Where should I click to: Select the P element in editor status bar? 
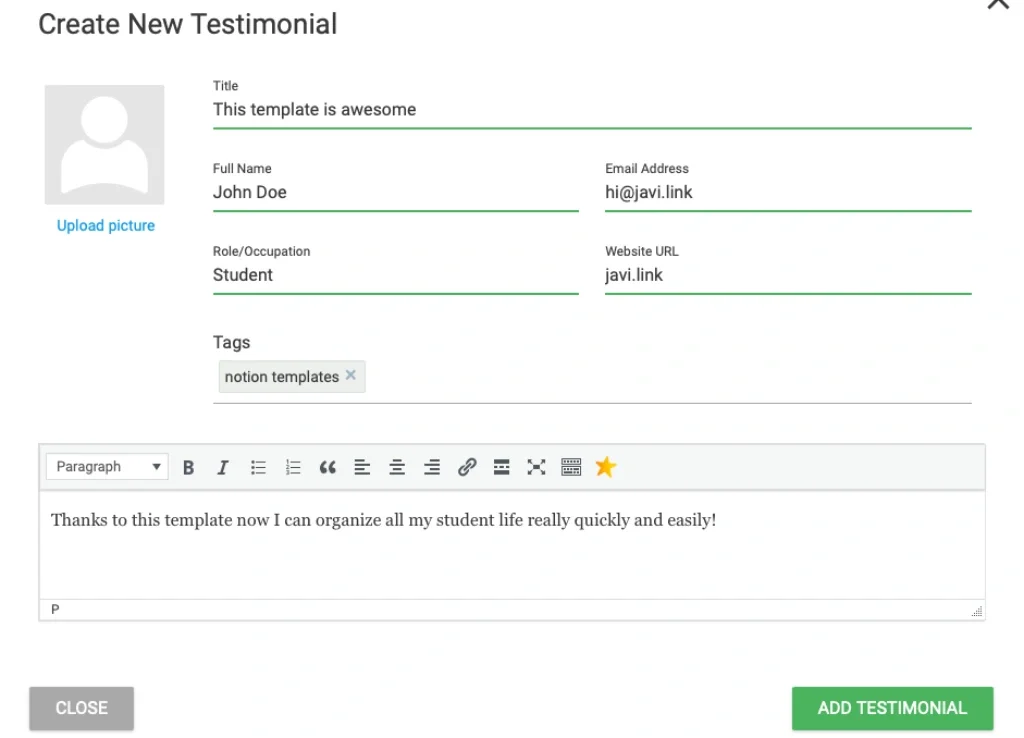point(55,609)
